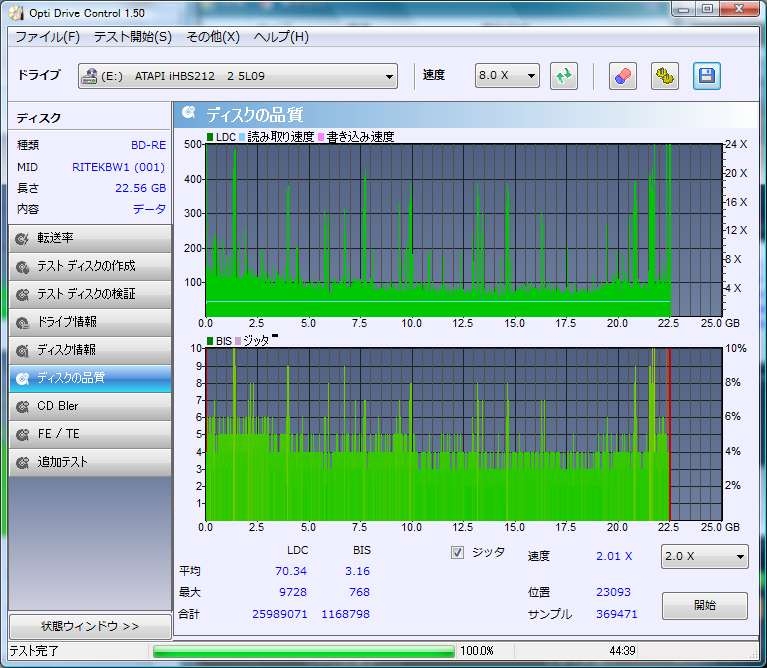Viewport: 767px width, 668px height.
Task: Click the green progress bar
Action: point(303,651)
